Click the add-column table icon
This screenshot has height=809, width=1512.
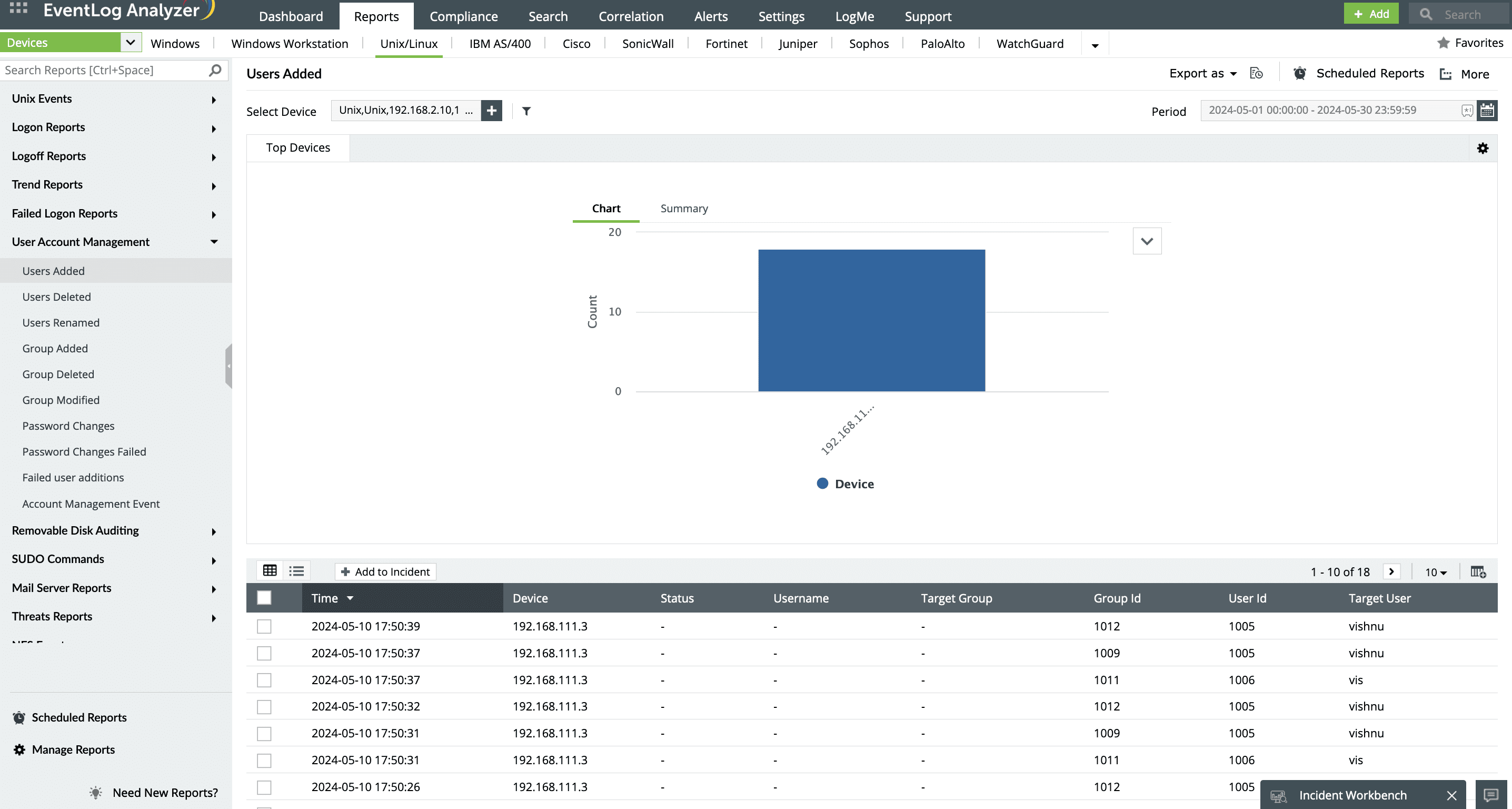tap(1477, 572)
